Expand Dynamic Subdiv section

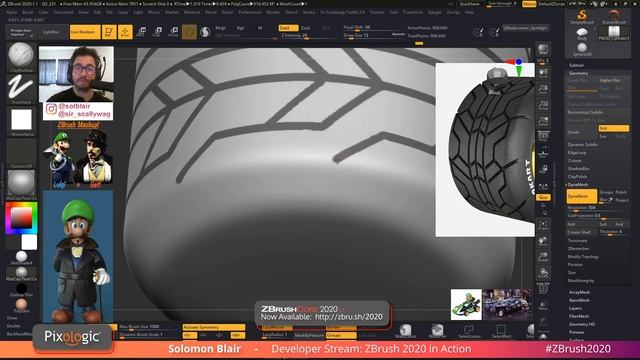point(582,144)
